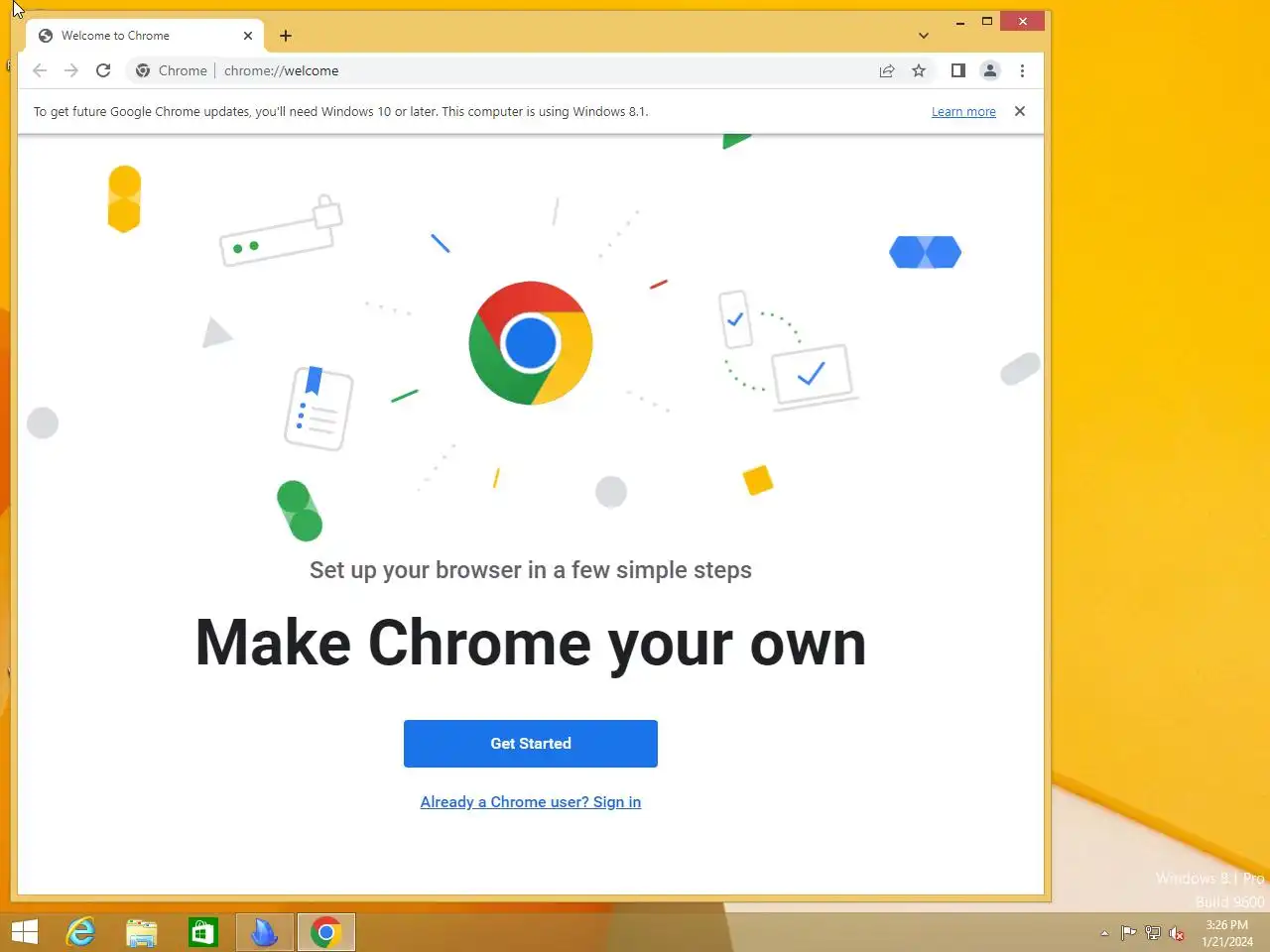Open the clock showing 3:26 PM
1270x952 pixels.
tap(1227, 933)
